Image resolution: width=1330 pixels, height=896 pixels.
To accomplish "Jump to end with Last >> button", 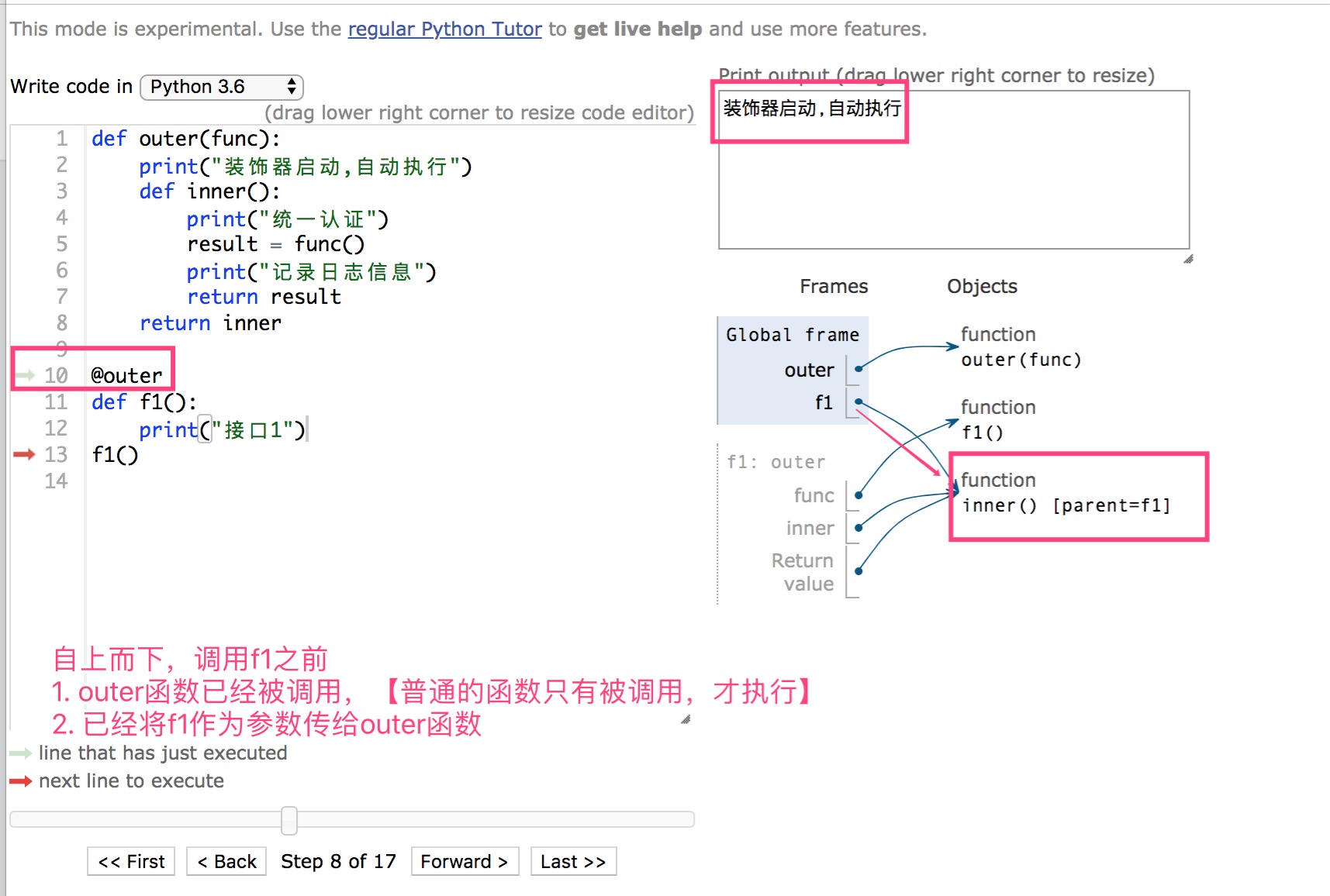I will (x=573, y=861).
